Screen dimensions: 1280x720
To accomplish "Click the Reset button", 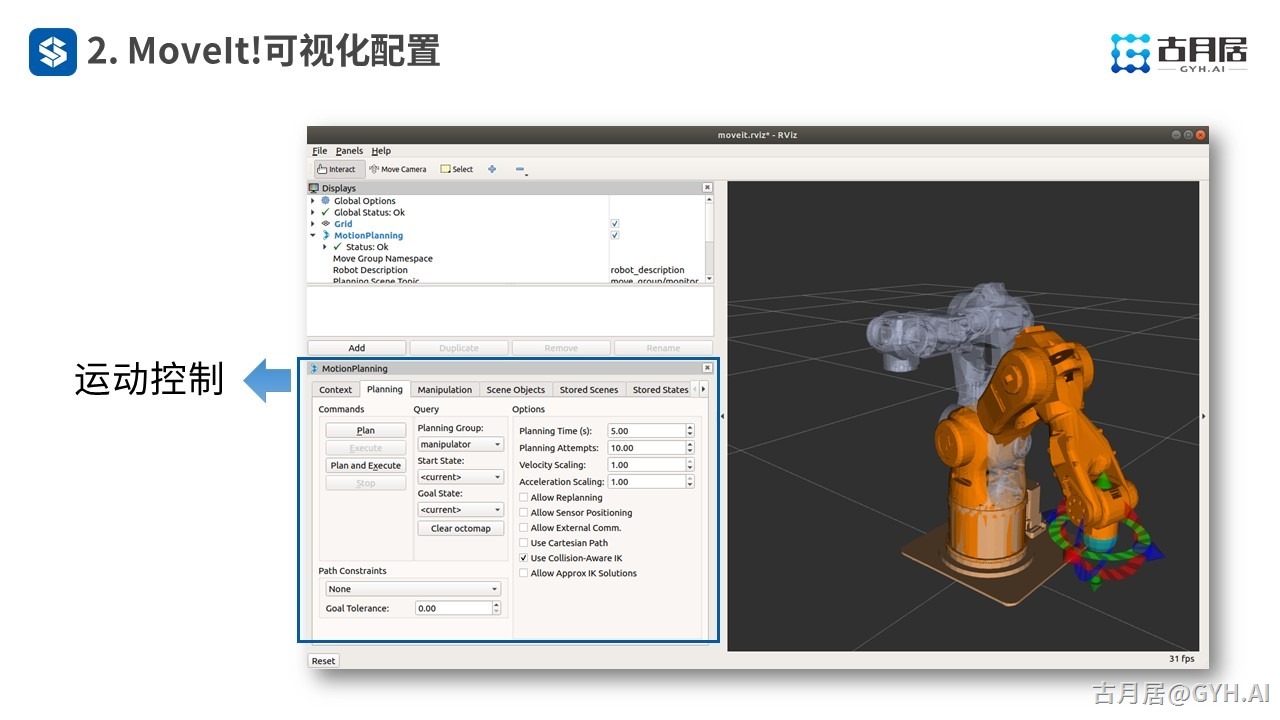I will coord(323,660).
